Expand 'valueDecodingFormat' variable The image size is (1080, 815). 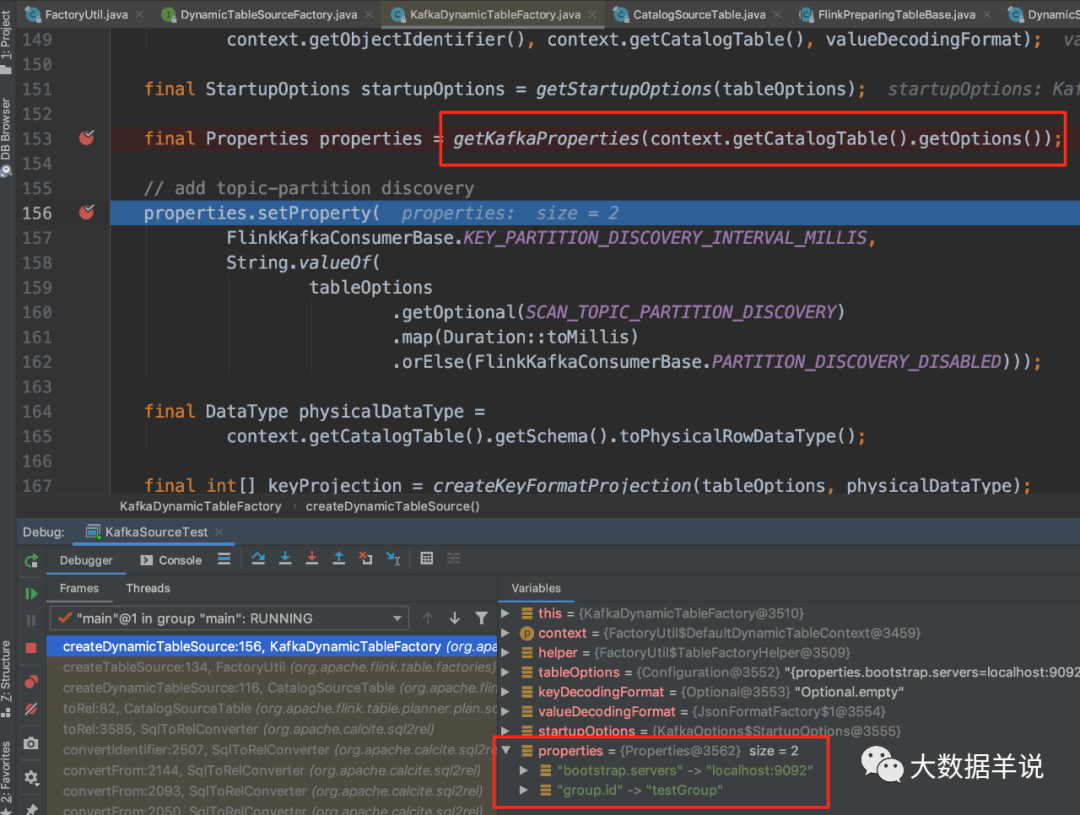coord(506,712)
